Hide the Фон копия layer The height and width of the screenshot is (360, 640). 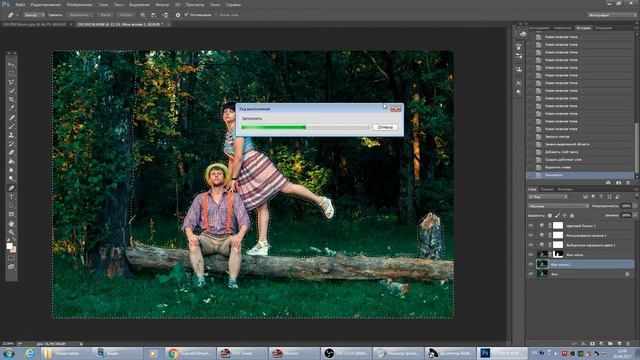pyautogui.click(x=531, y=255)
